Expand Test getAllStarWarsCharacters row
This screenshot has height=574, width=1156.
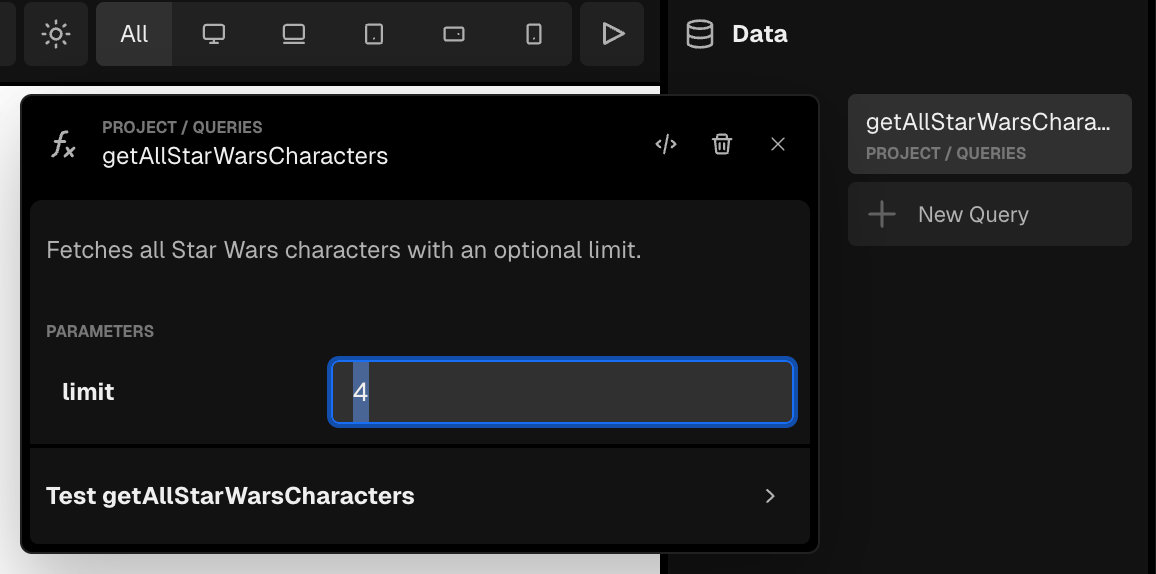coord(420,496)
